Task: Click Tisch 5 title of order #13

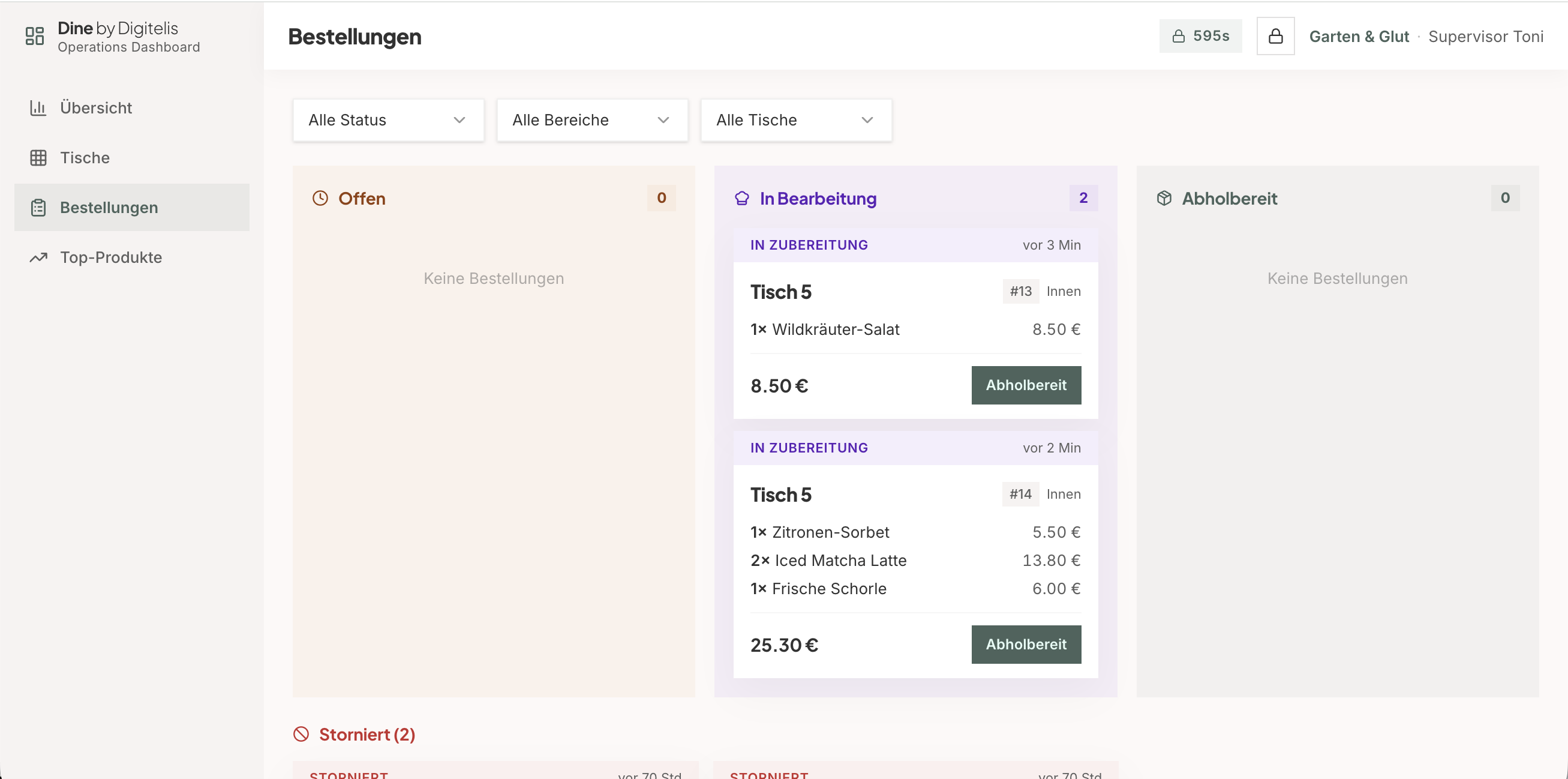Action: (x=781, y=292)
